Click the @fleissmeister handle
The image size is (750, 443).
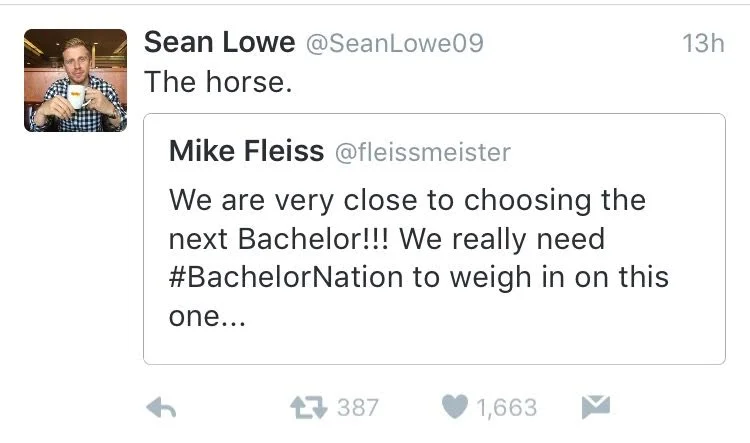pyautogui.click(x=422, y=152)
